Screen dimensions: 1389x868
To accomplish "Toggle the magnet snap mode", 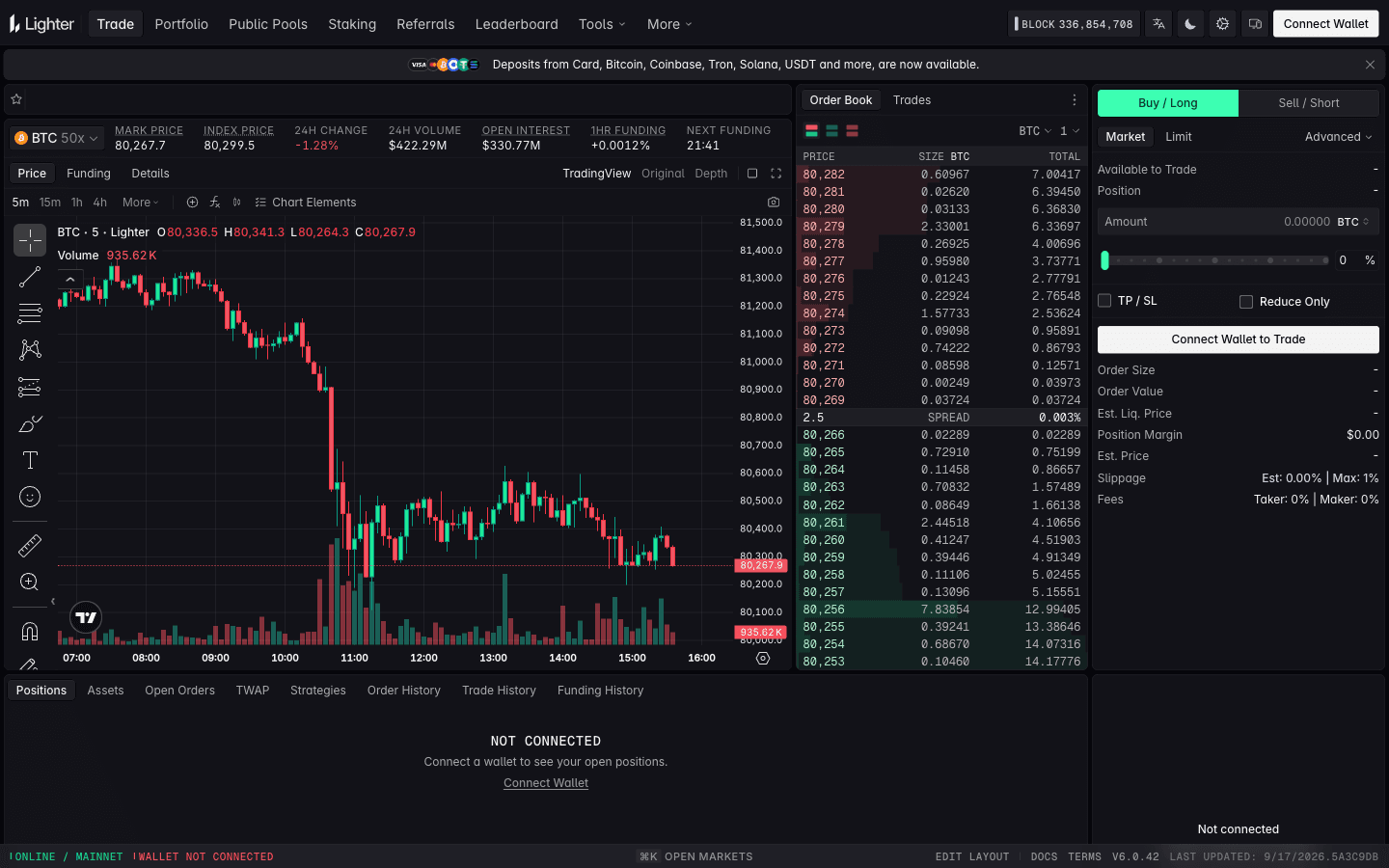I will 30,631.
